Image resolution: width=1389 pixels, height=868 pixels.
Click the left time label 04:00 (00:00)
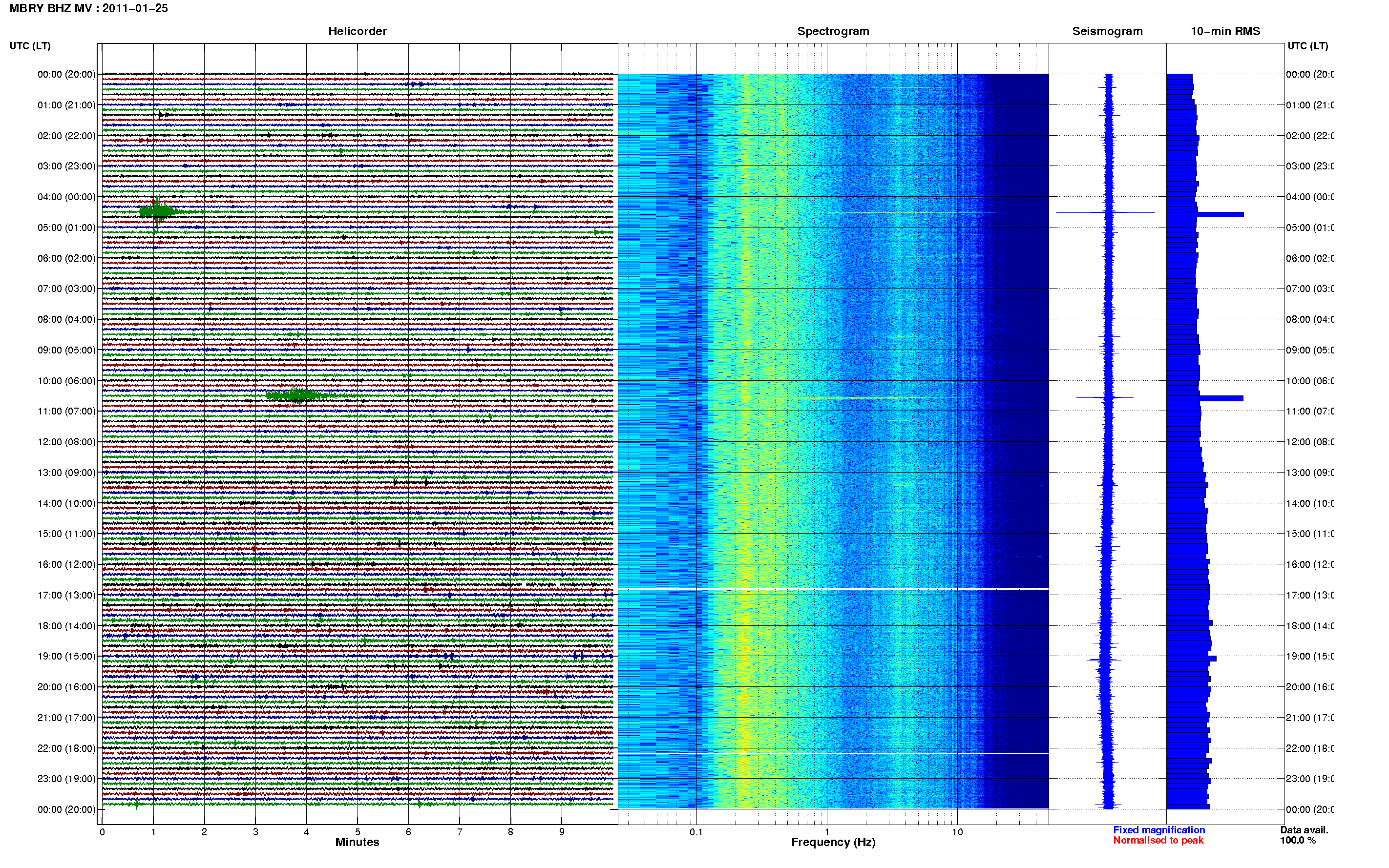pyautogui.click(x=66, y=197)
